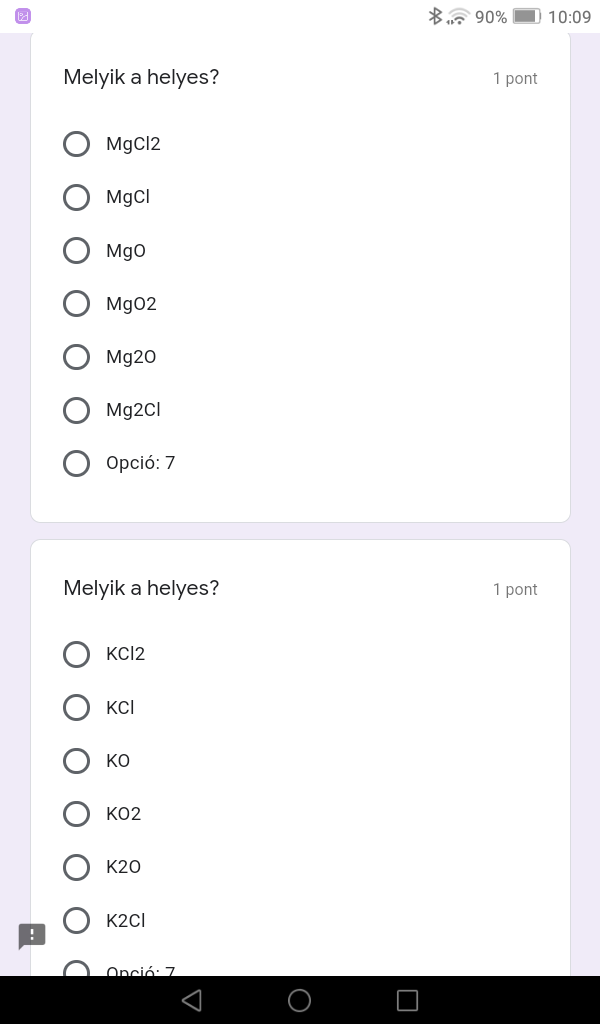The image size is (600, 1024).
Task: Choose the MgCl radio button
Action: tap(77, 197)
